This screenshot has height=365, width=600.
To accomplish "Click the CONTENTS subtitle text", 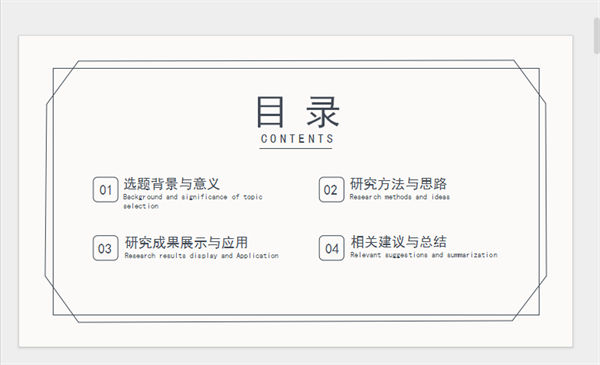I will (297, 139).
